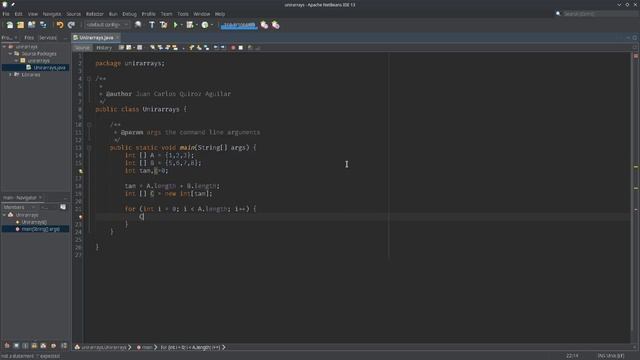Image resolution: width=640 pixels, height=360 pixels.
Task: Open the Debug Project dropdown arrow
Action: (x=196, y=25)
